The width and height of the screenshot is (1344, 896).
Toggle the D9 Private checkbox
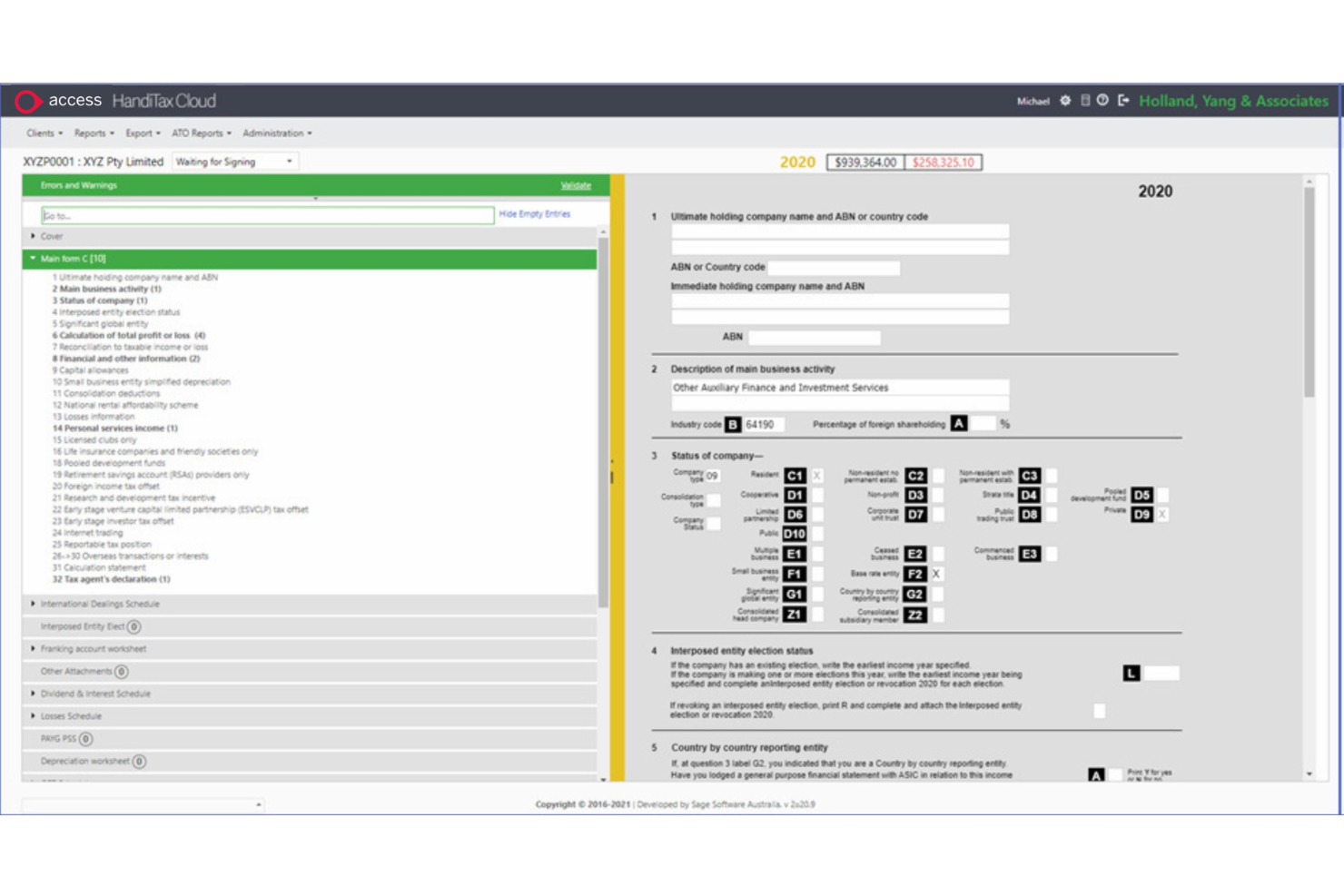tap(1162, 515)
